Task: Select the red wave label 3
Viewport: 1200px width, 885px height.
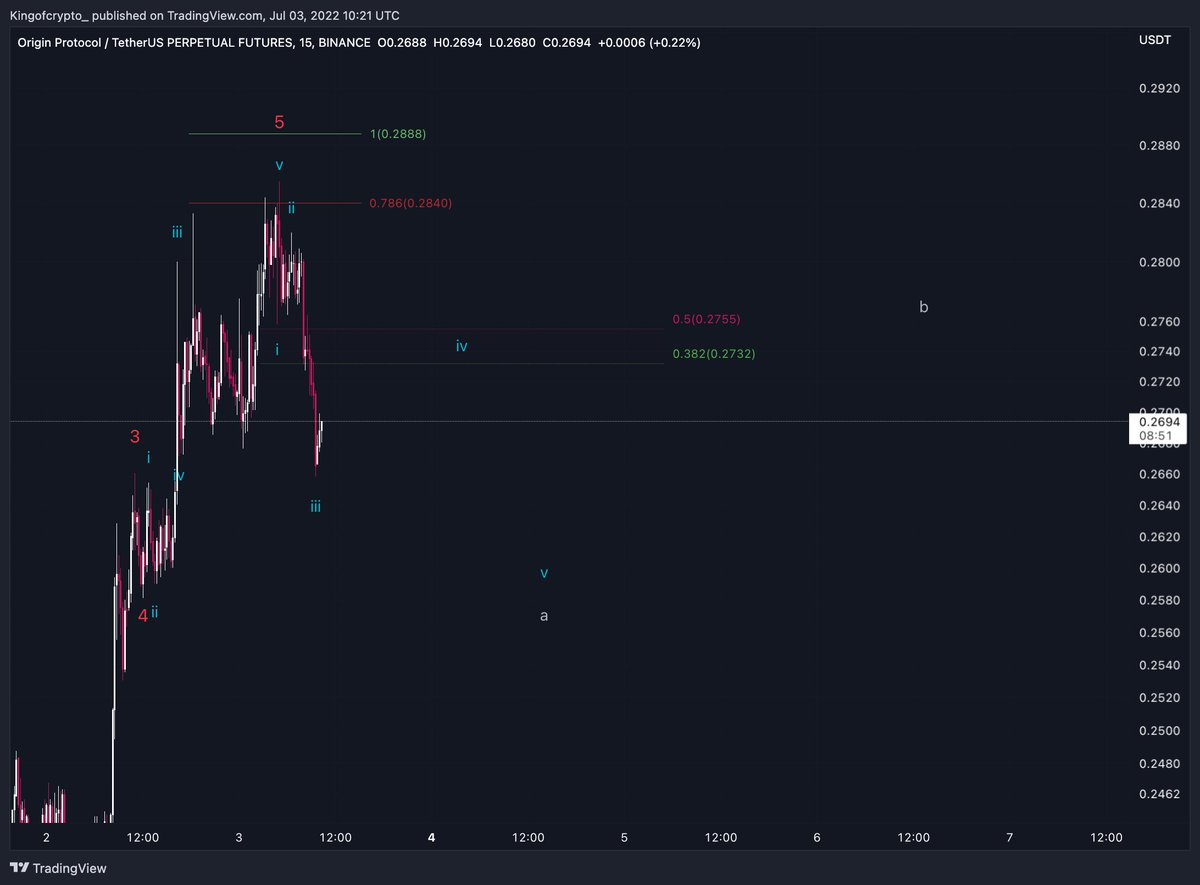Action: (x=135, y=436)
